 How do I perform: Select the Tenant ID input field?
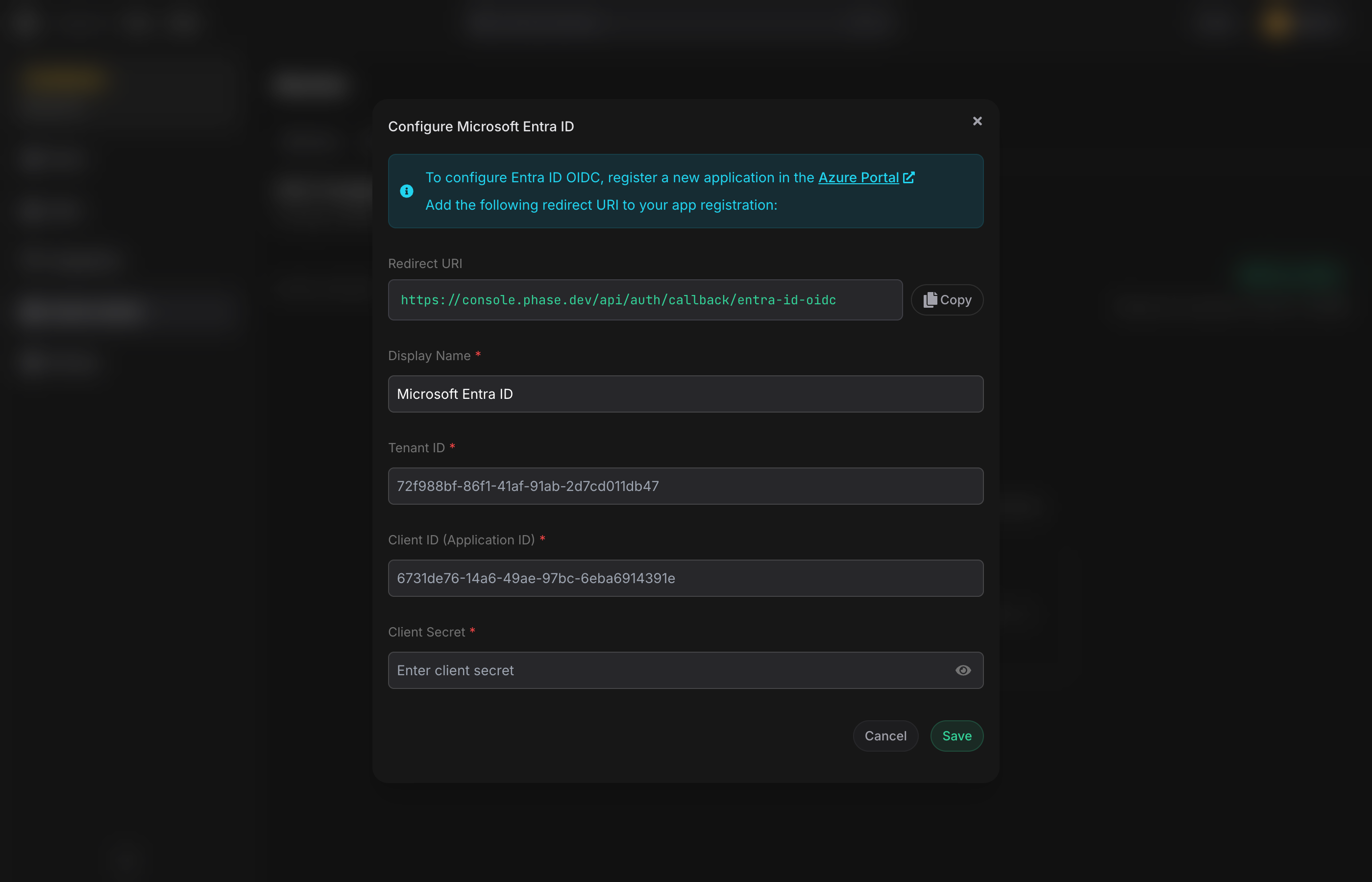[x=686, y=486]
